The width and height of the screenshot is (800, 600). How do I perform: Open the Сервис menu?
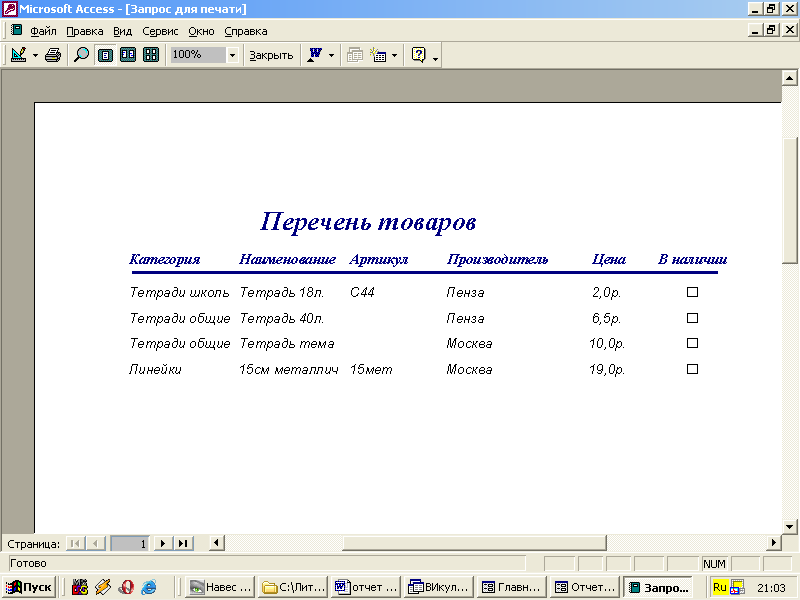pyautogui.click(x=160, y=31)
